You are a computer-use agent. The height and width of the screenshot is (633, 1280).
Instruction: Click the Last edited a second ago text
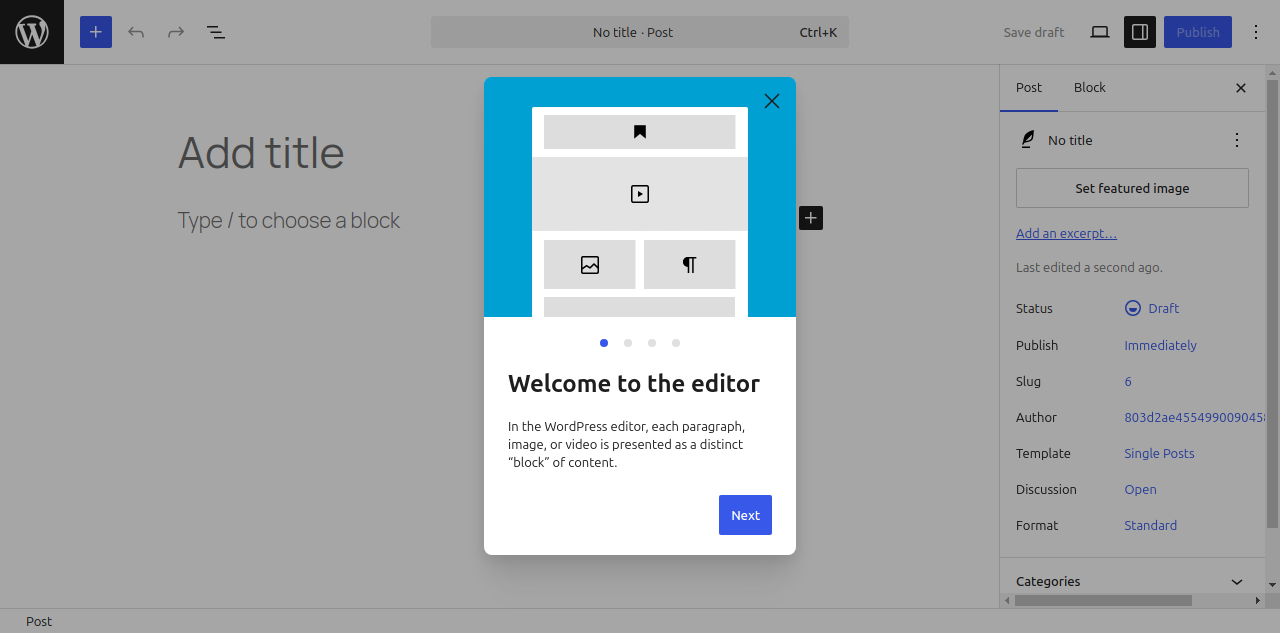[x=1089, y=267]
